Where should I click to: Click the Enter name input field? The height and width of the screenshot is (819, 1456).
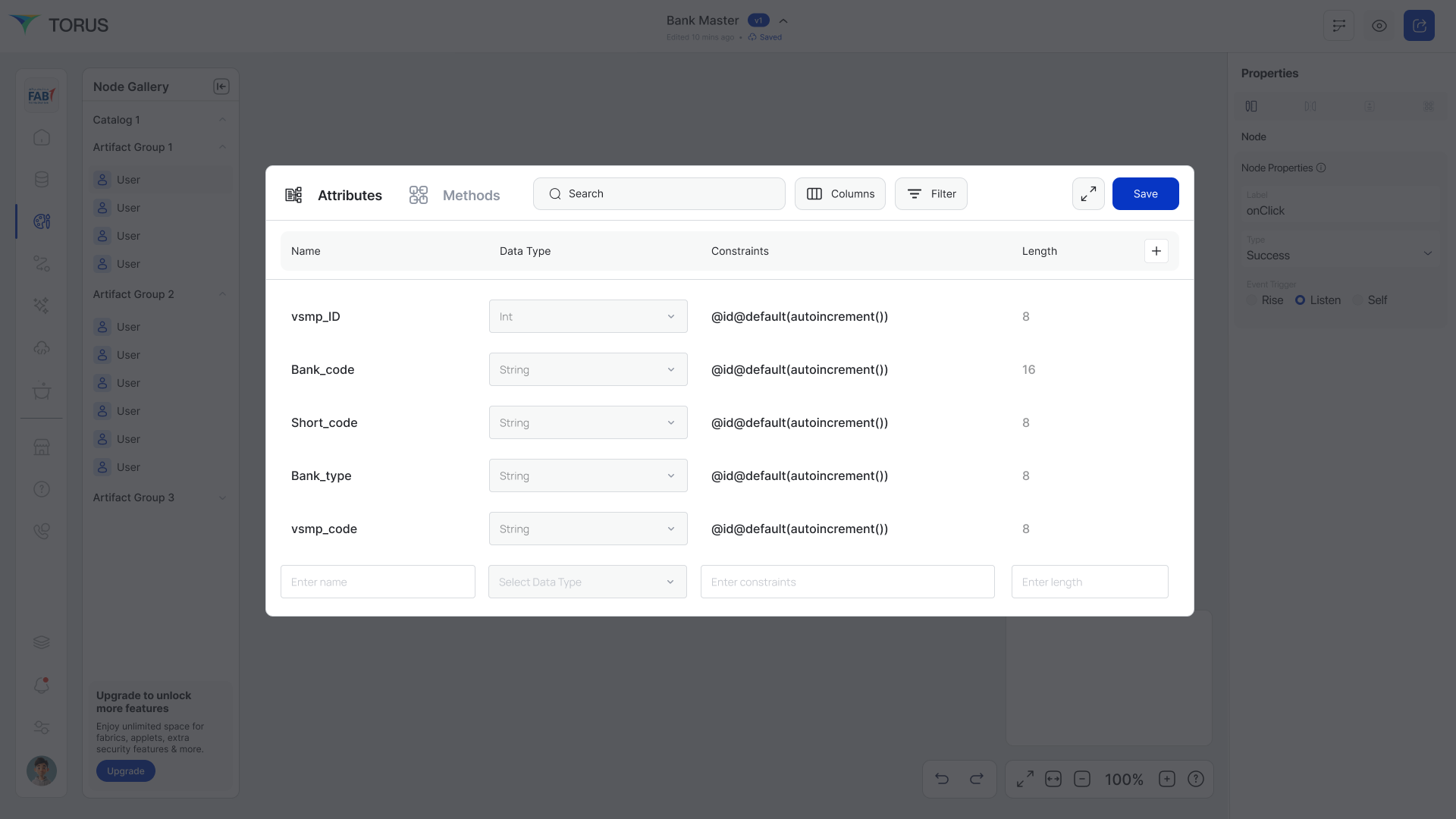coord(378,582)
